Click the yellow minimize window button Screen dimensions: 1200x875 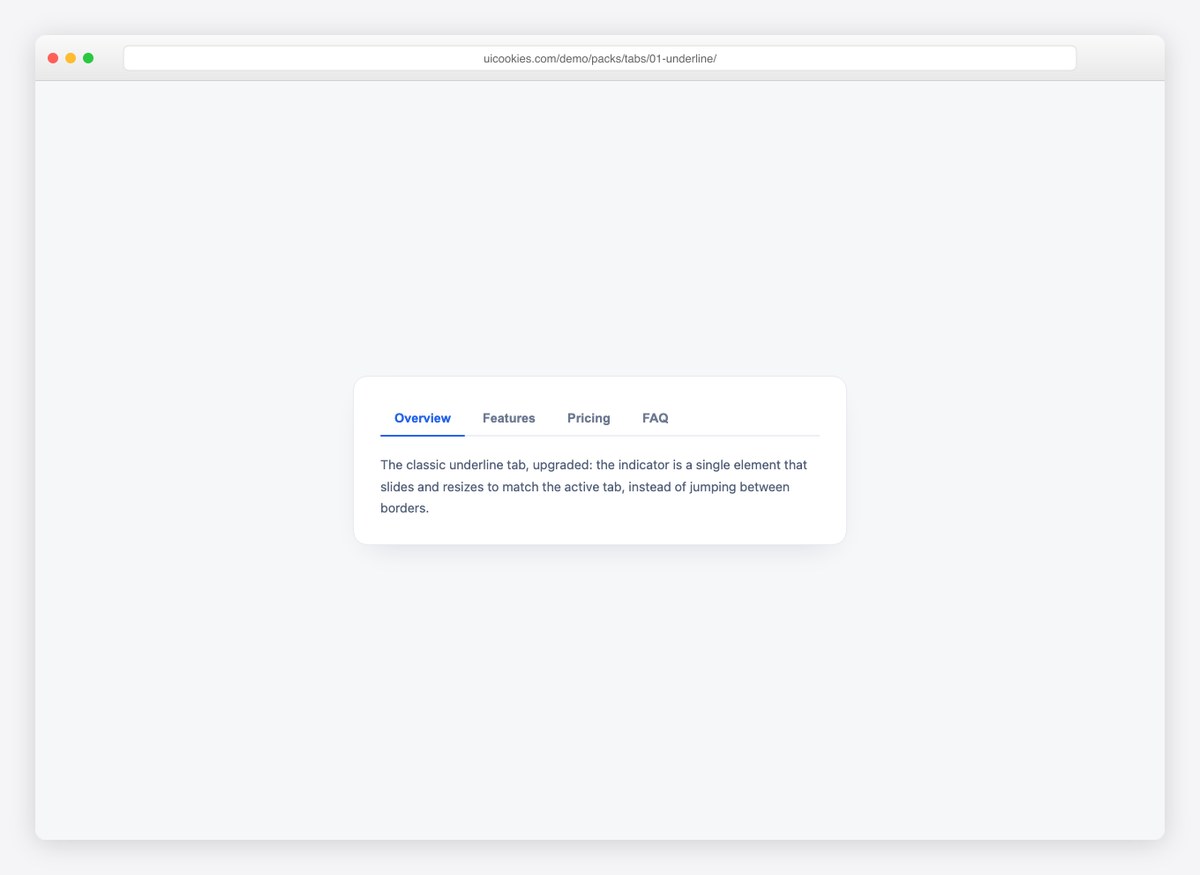click(x=70, y=58)
